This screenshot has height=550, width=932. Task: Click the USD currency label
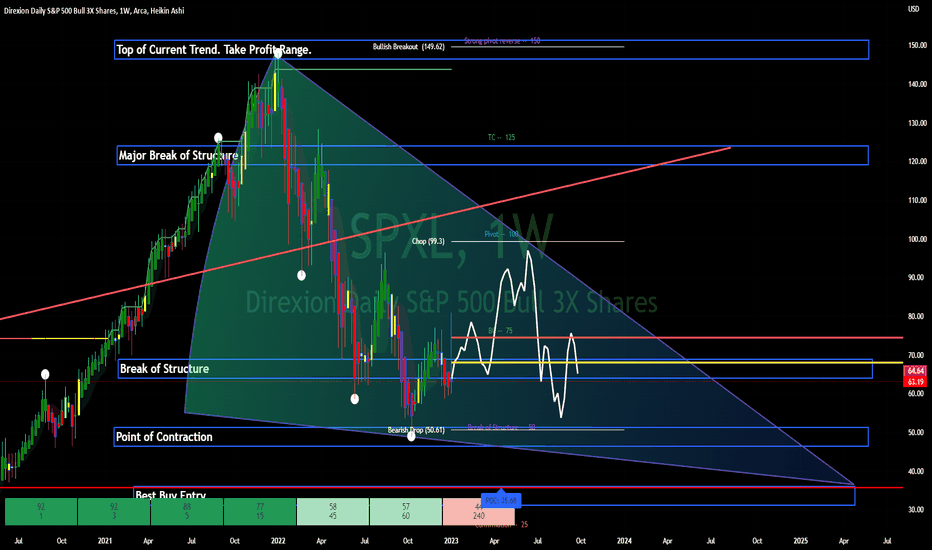[913, 9]
